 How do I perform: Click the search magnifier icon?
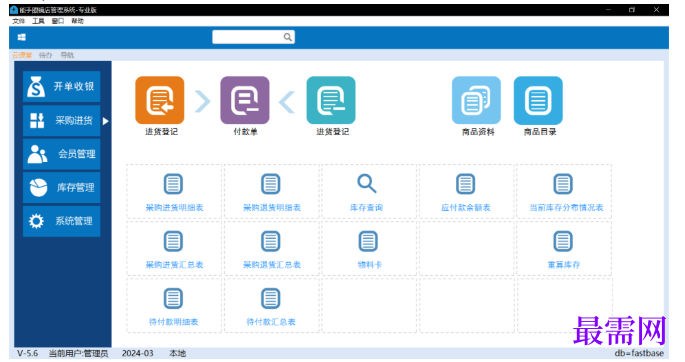coord(287,37)
